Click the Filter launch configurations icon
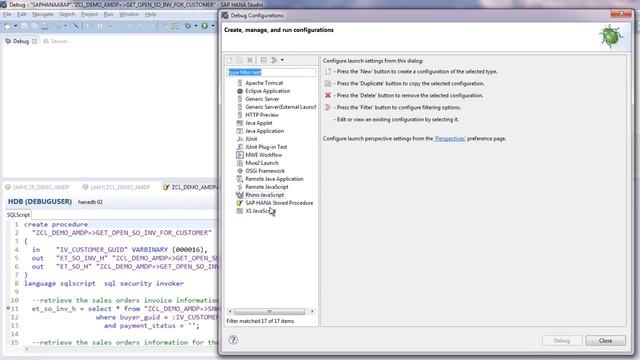 pos(274,60)
